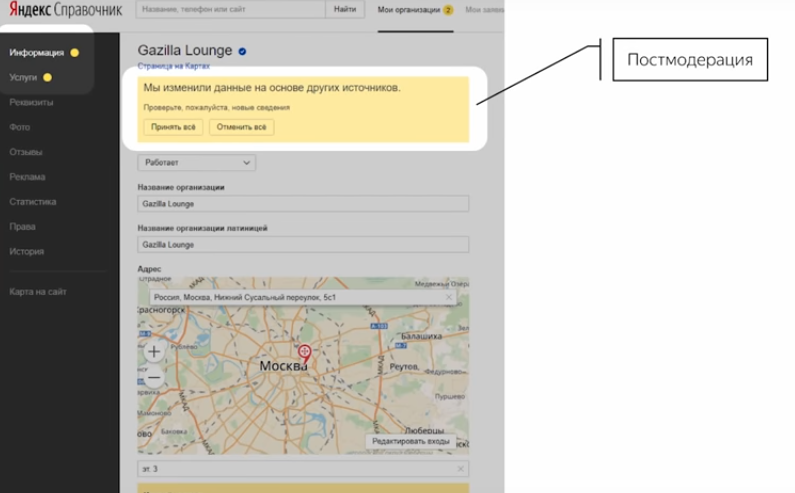The image size is (795, 493).
Task: Open the Страница на Картах link
Action: 173,66
